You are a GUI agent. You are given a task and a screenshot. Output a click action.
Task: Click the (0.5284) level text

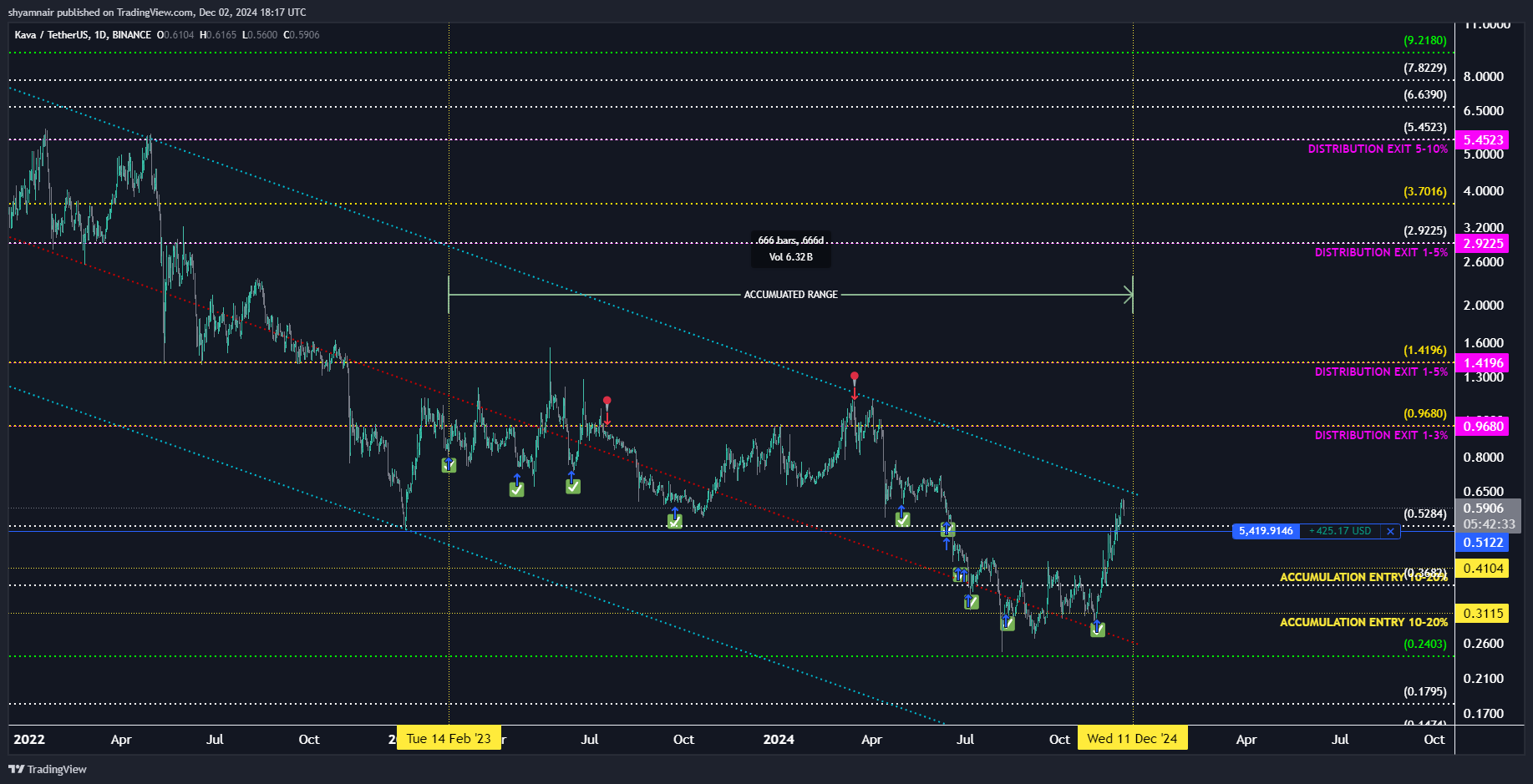1424,513
